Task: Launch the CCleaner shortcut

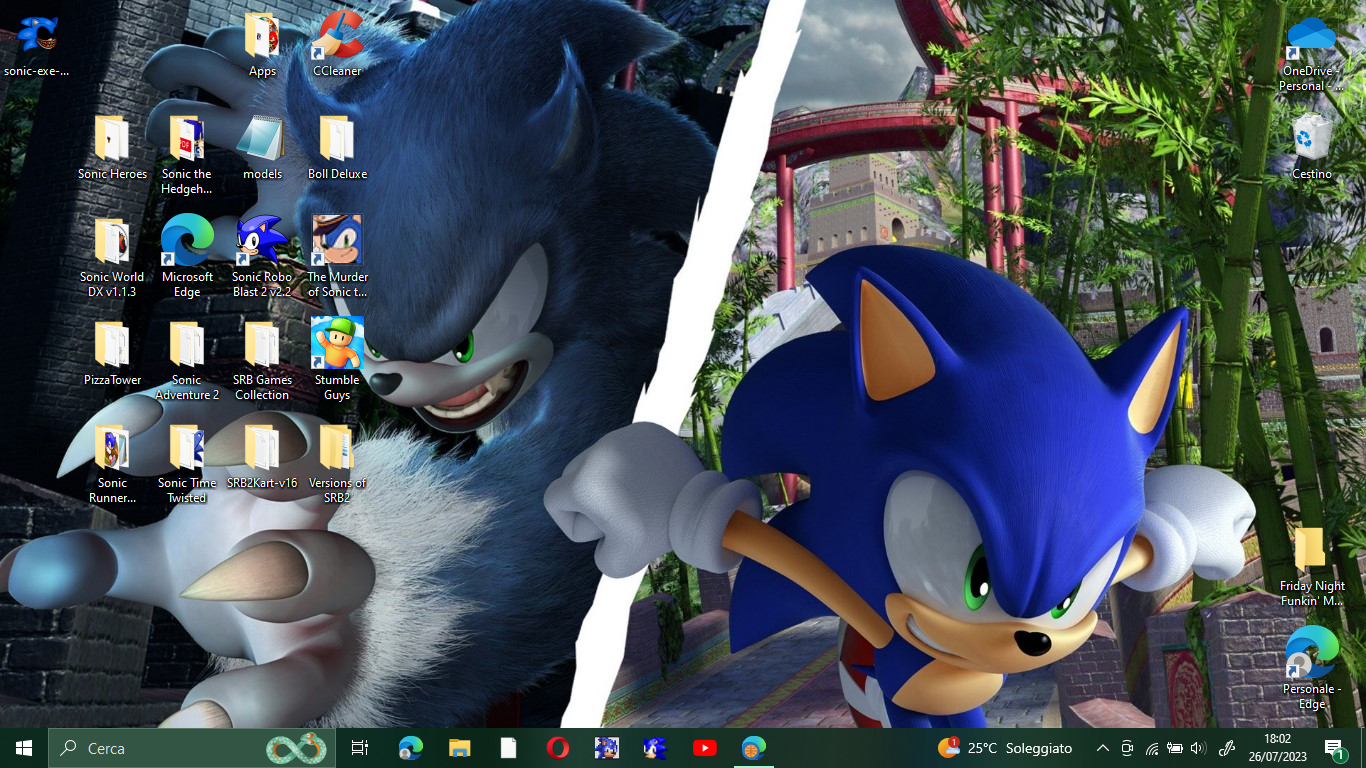Action: [x=337, y=45]
